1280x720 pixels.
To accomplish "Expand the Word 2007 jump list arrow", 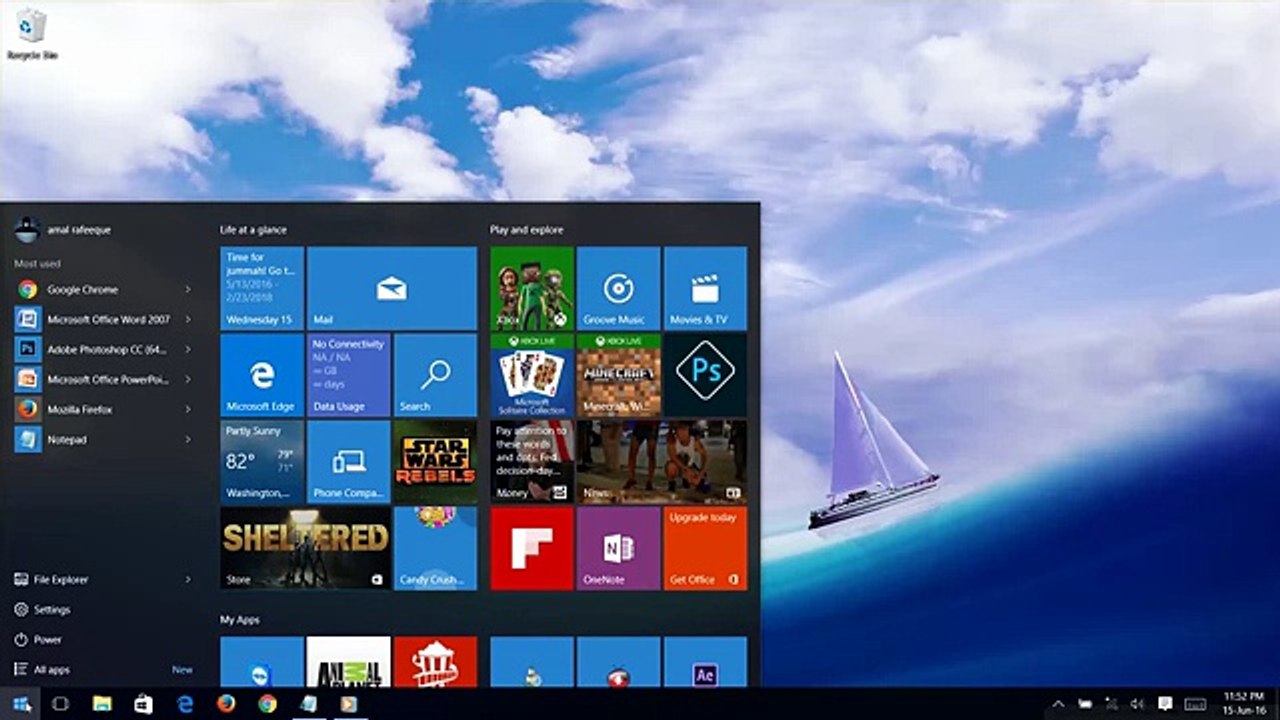I will tap(187, 320).
